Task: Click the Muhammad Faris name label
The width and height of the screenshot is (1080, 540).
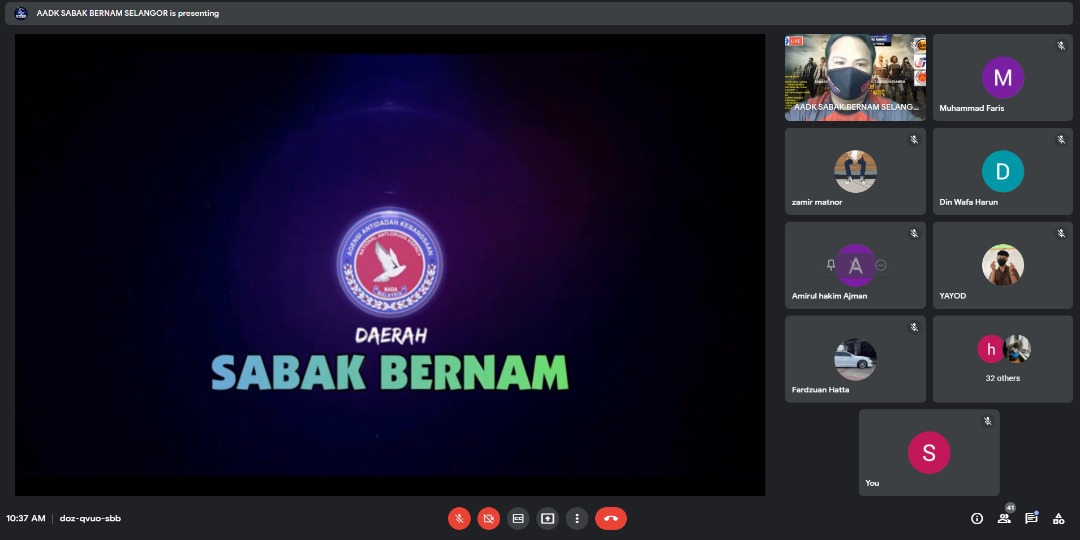Action: (972, 108)
